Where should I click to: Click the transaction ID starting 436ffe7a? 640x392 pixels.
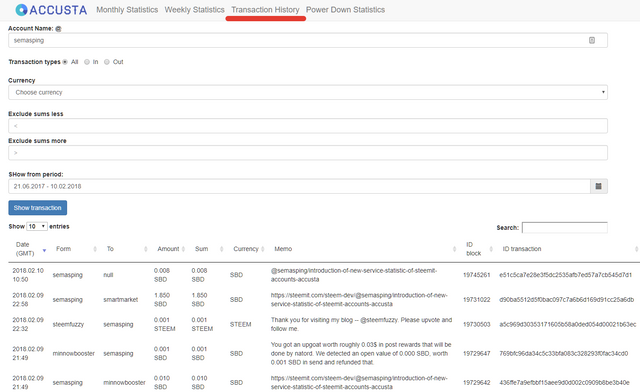[564, 383]
